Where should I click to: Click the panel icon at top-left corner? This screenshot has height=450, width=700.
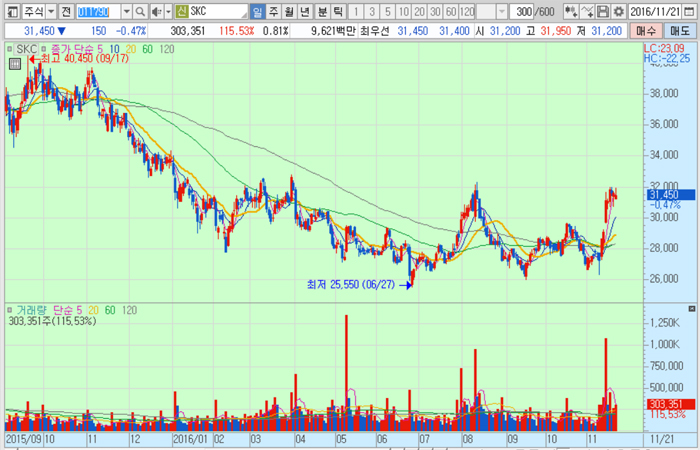(x=10, y=11)
